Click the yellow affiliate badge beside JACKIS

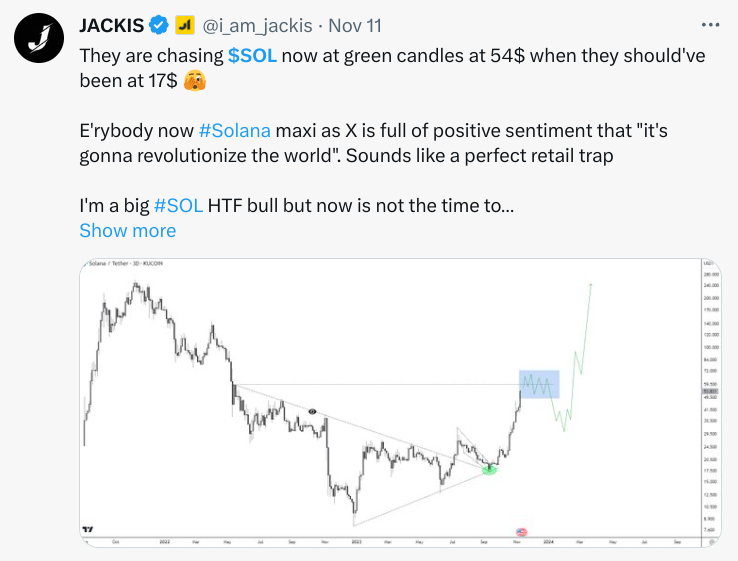(x=185, y=24)
